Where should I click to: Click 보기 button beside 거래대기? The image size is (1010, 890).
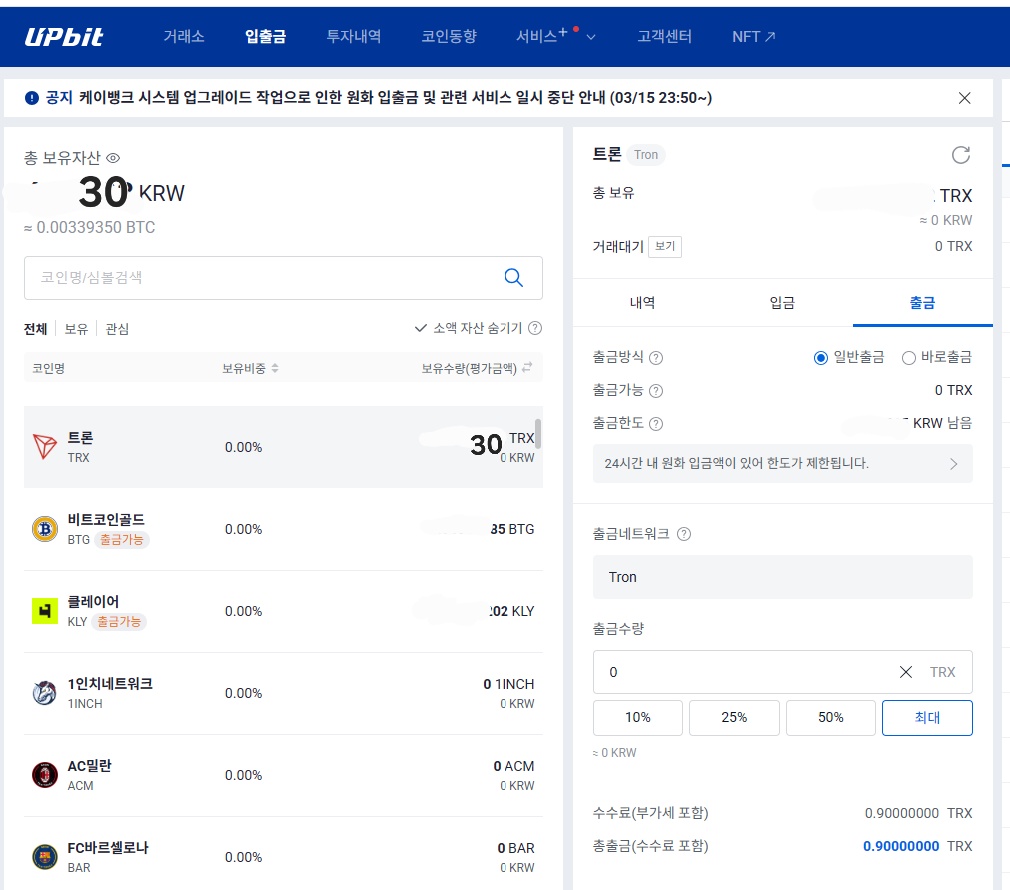665,246
